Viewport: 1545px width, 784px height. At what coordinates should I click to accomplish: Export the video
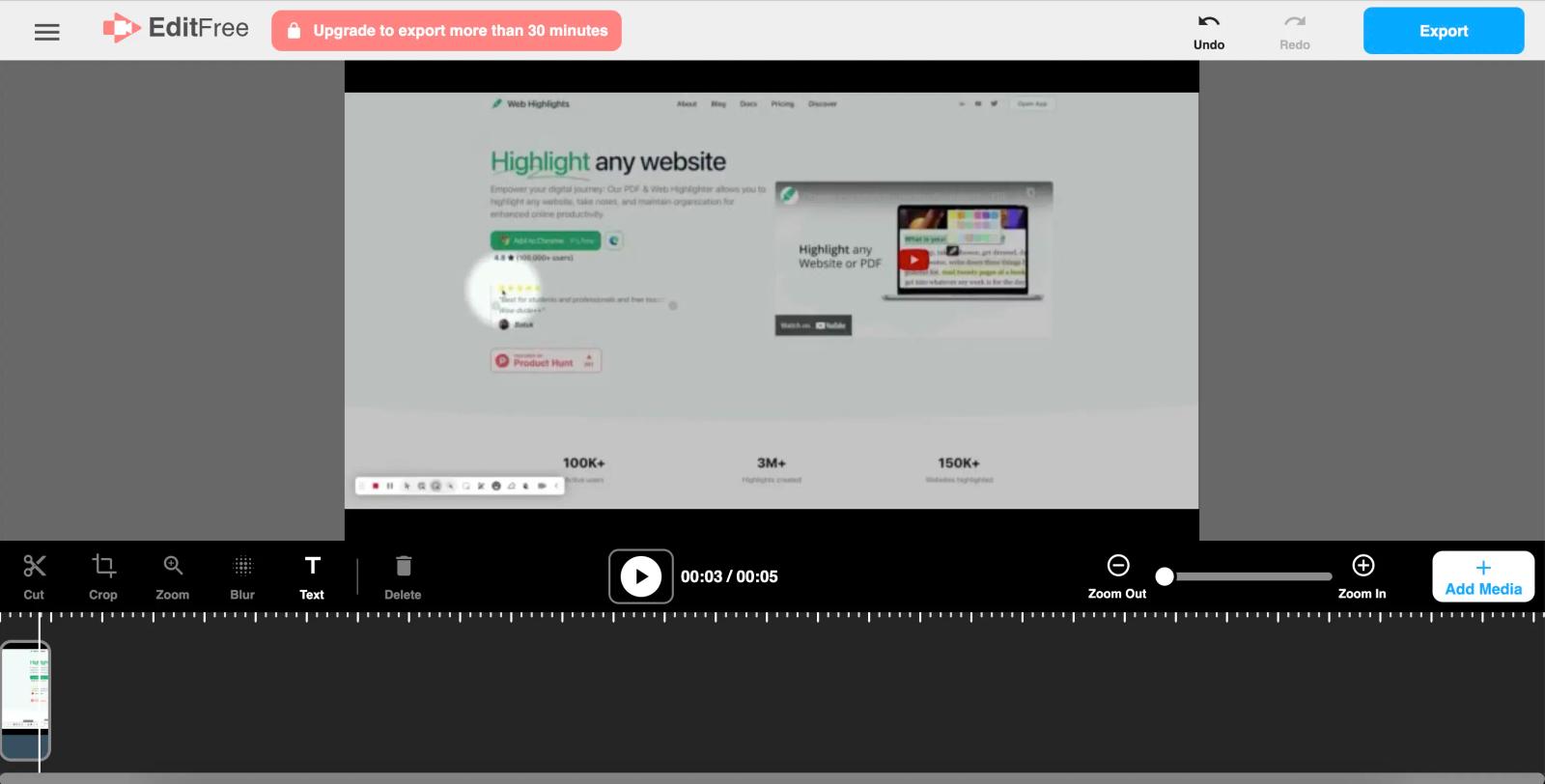point(1444,31)
